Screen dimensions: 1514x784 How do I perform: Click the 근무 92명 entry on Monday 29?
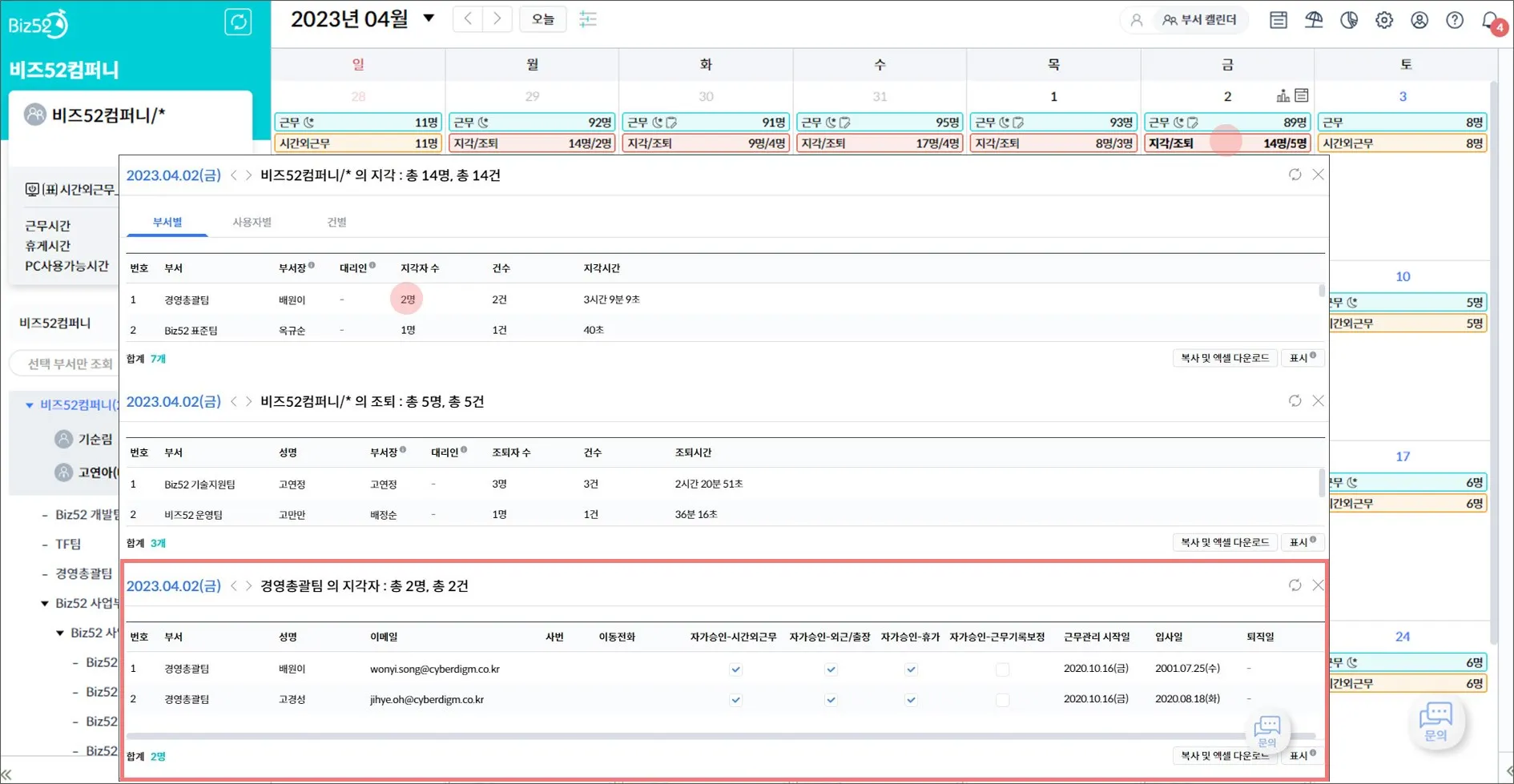point(532,123)
